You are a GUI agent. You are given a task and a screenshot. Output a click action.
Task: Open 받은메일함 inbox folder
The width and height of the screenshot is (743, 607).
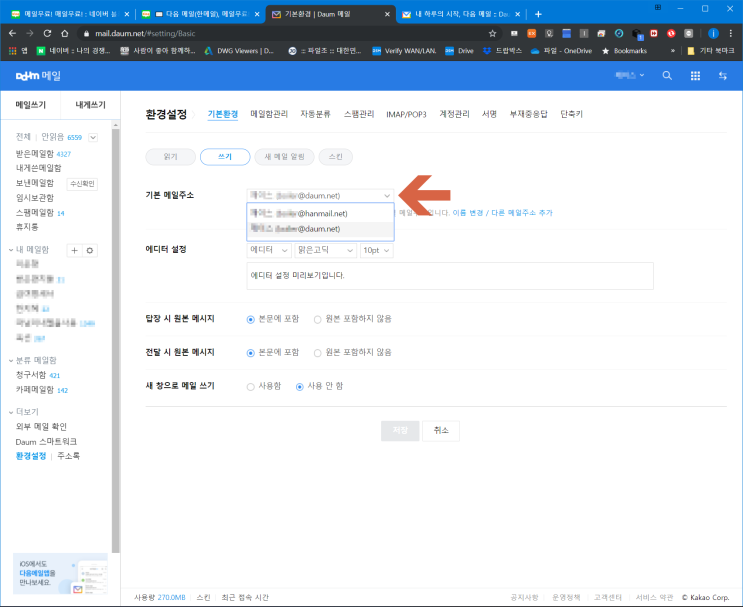[x=35, y=154]
